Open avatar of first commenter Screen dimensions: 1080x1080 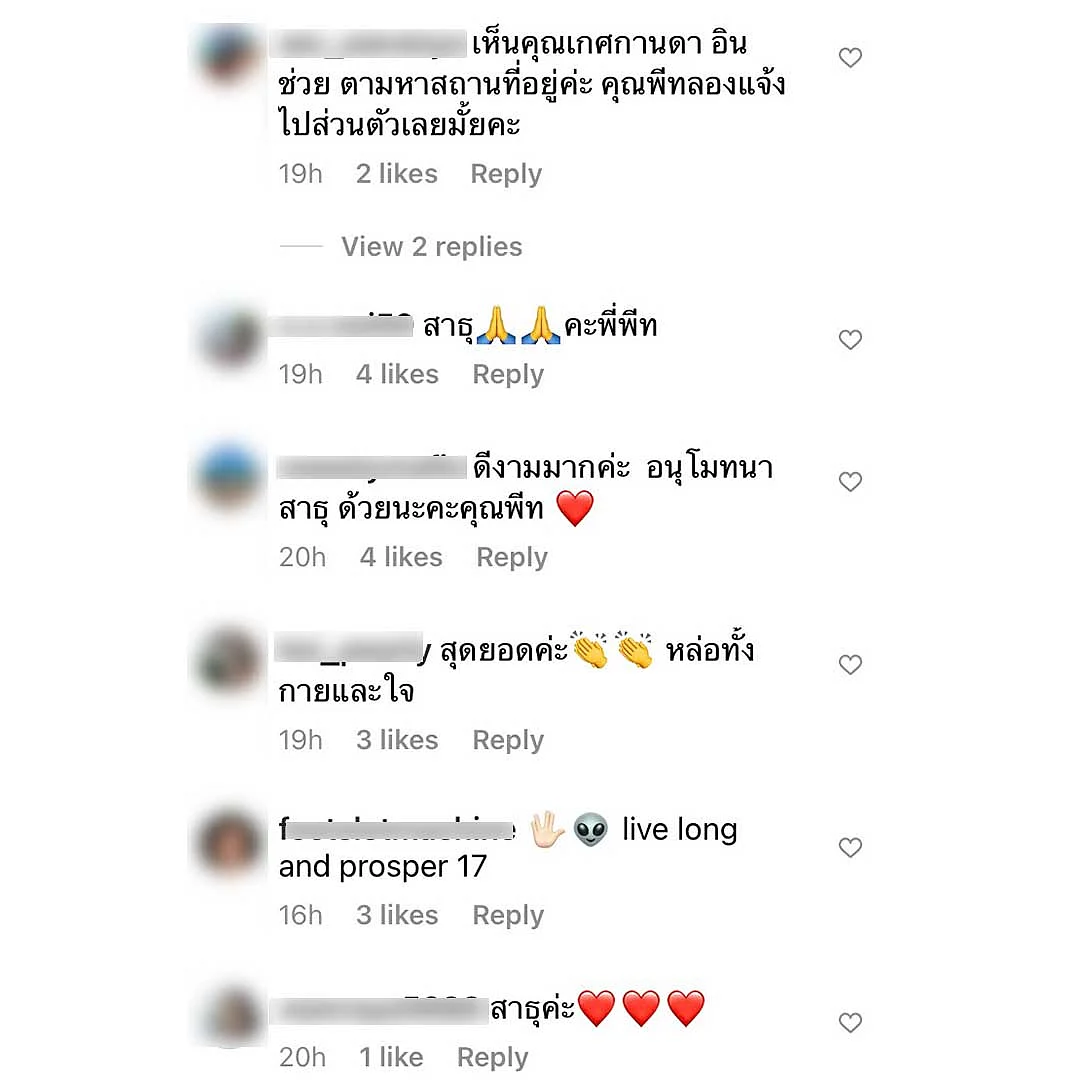click(x=229, y=57)
